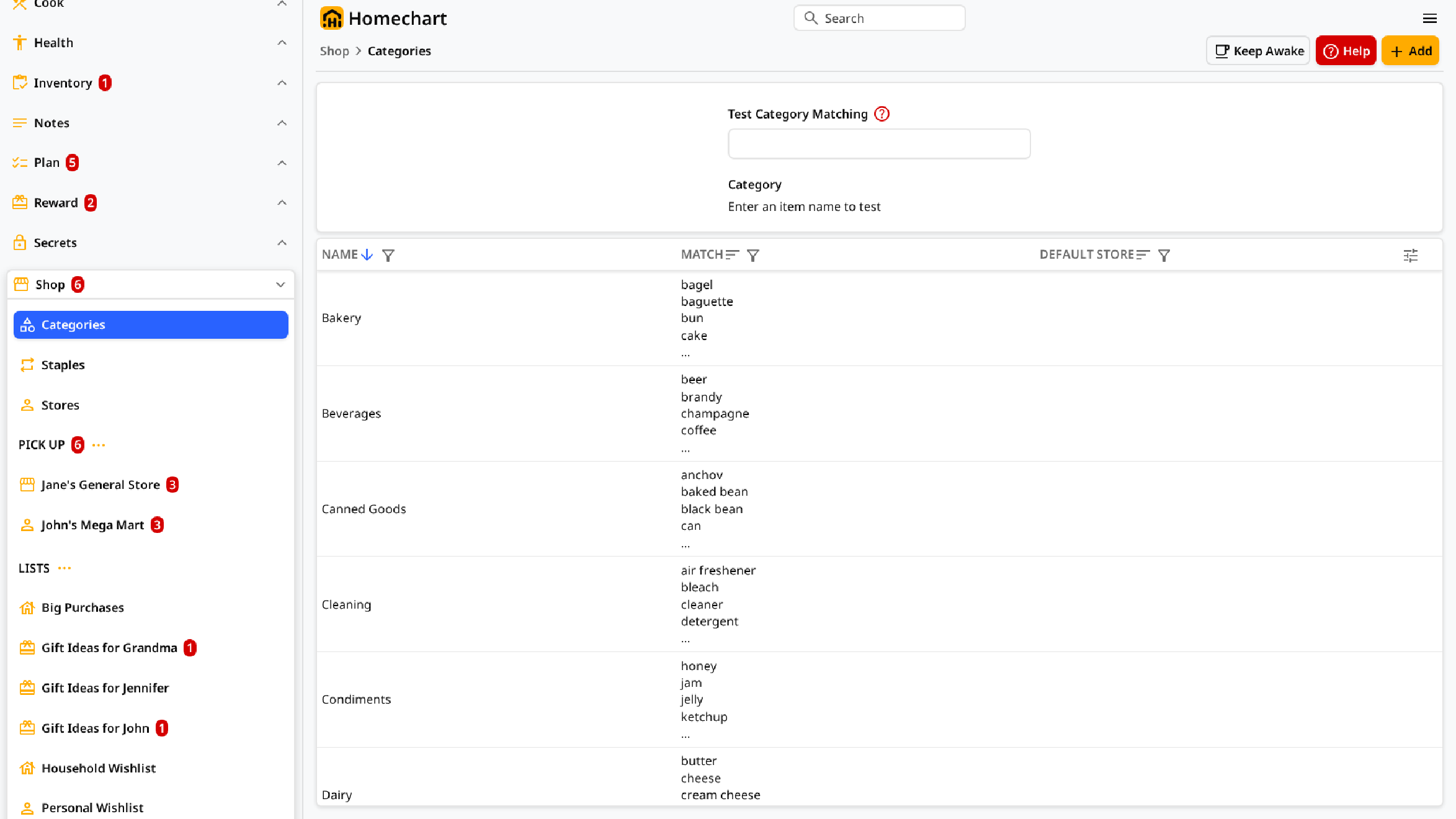1456x819 pixels.
Task: Expand the Health section chevron
Action: [282, 43]
